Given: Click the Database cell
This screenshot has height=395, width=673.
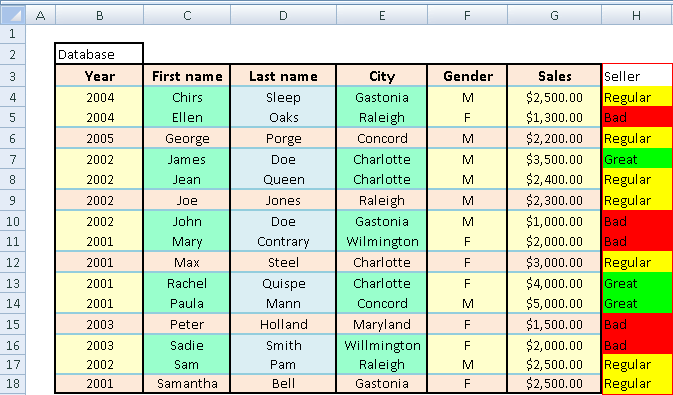Looking at the screenshot, I should tap(99, 54).
